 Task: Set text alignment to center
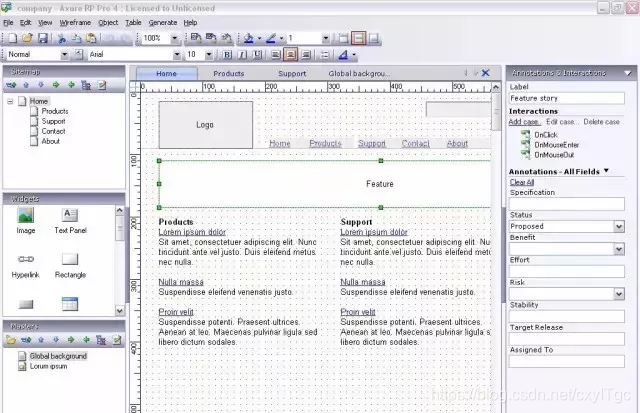click(291, 55)
